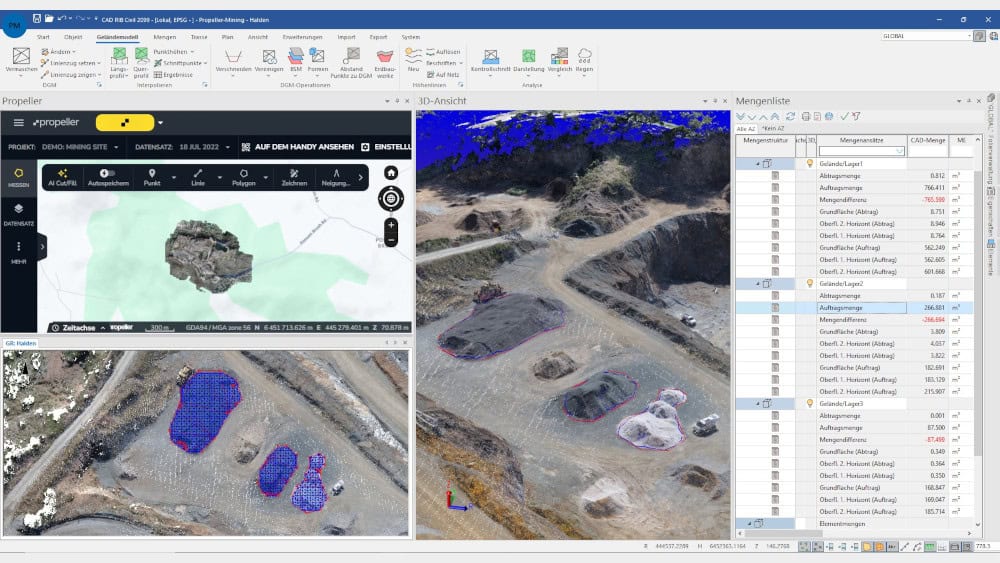Toggle the Autospeichern switch

108,173
